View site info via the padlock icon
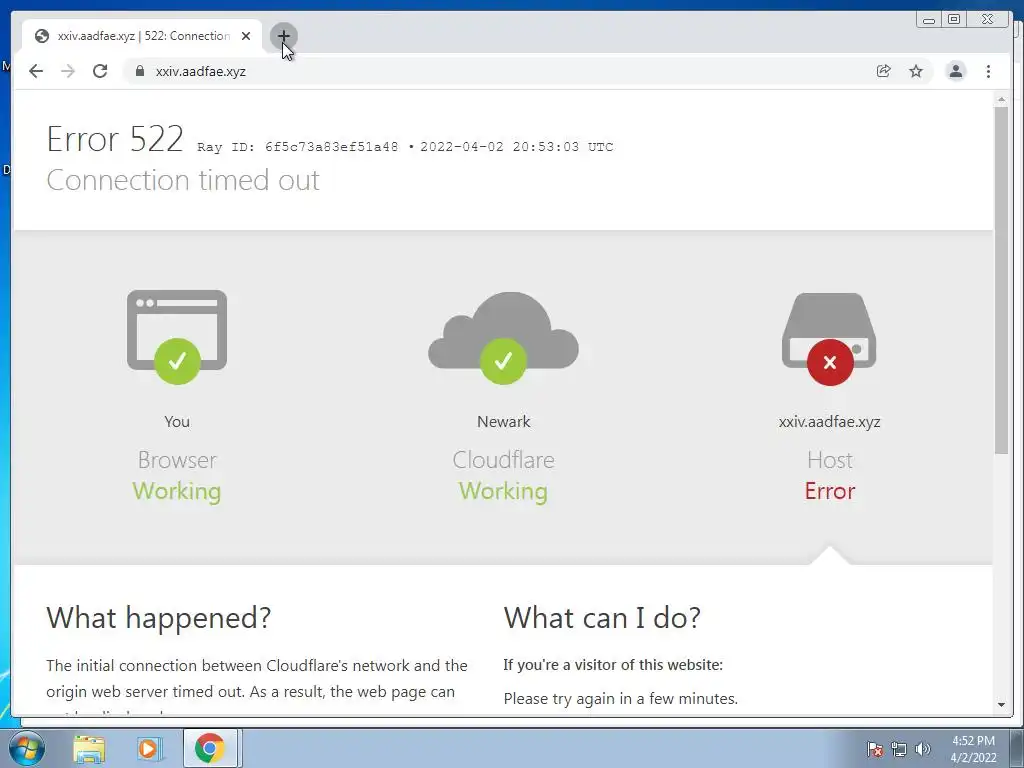 click(x=139, y=71)
